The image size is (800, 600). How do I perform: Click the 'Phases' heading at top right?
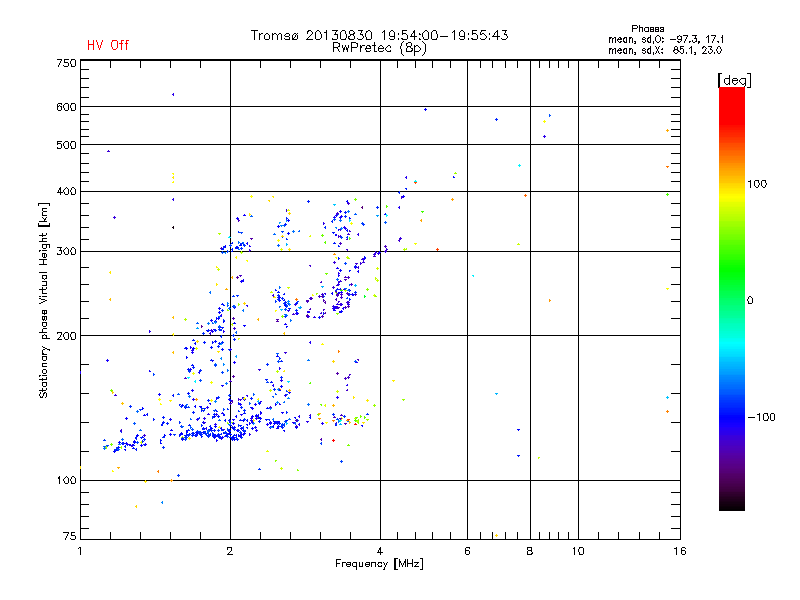click(647, 29)
